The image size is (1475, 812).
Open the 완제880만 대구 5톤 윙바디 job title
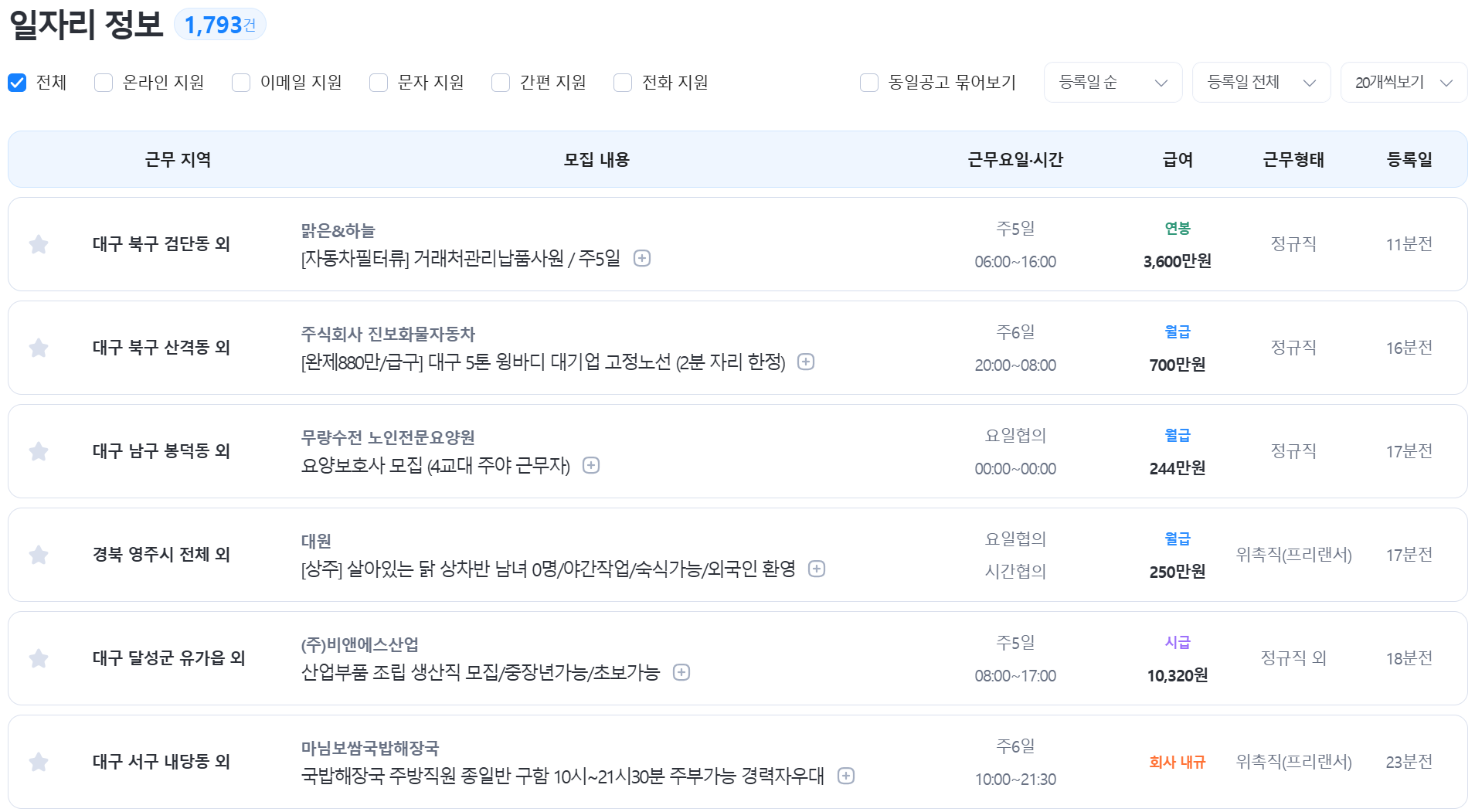(x=542, y=362)
